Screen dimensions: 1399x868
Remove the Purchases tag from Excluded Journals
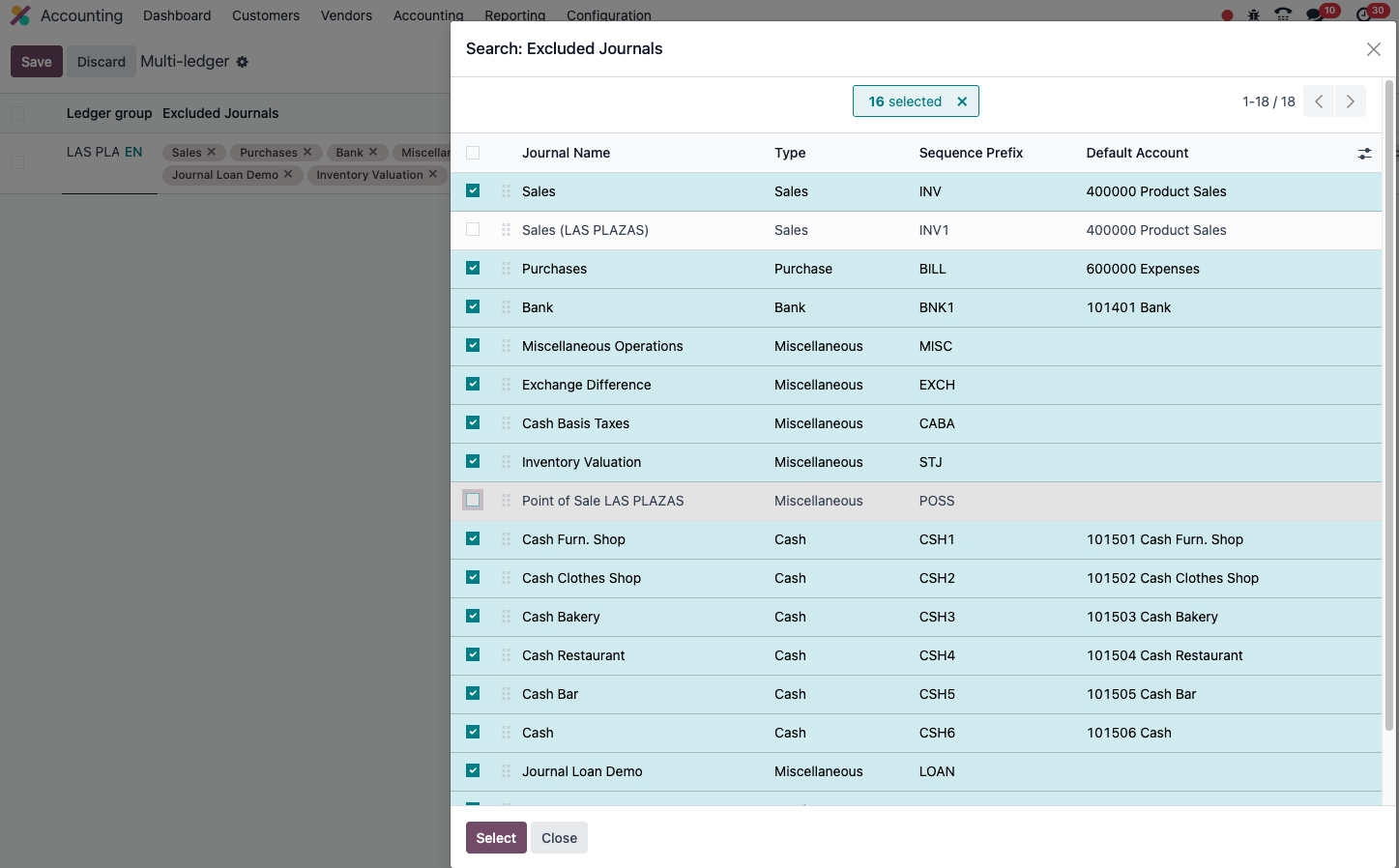[x=307, y=152]
